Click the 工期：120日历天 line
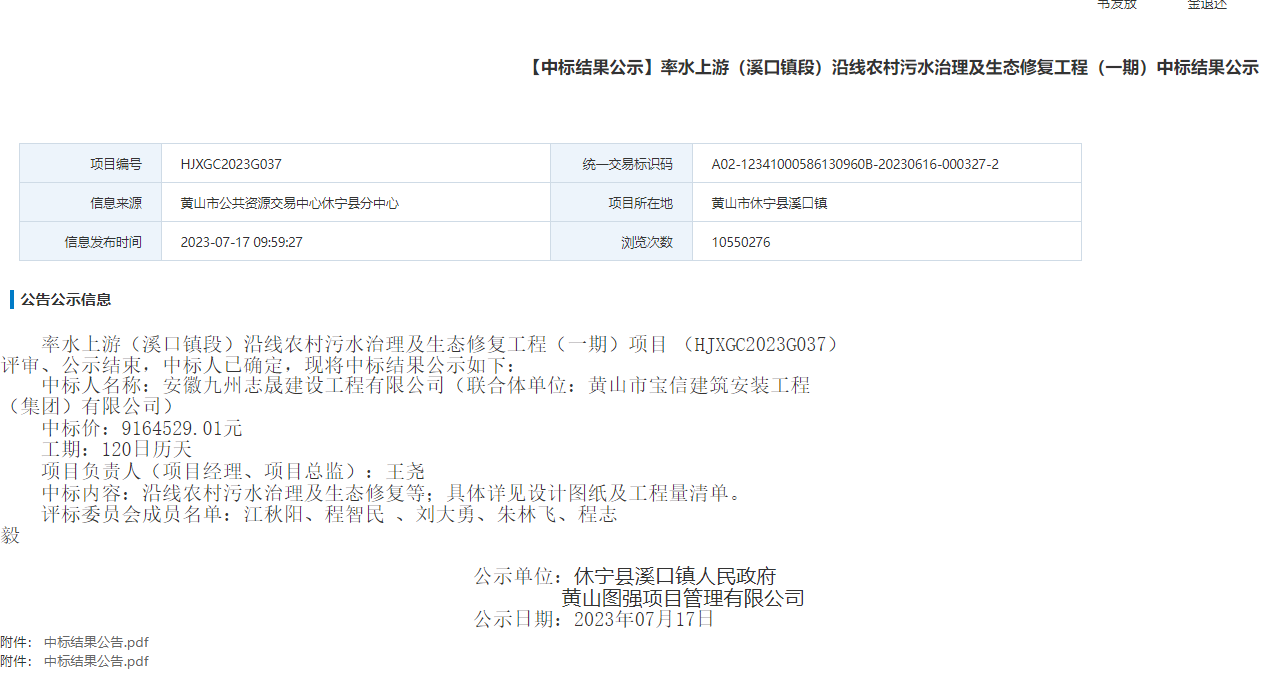The width and height of the screenshot is (1273, 697). pos(117,449)
